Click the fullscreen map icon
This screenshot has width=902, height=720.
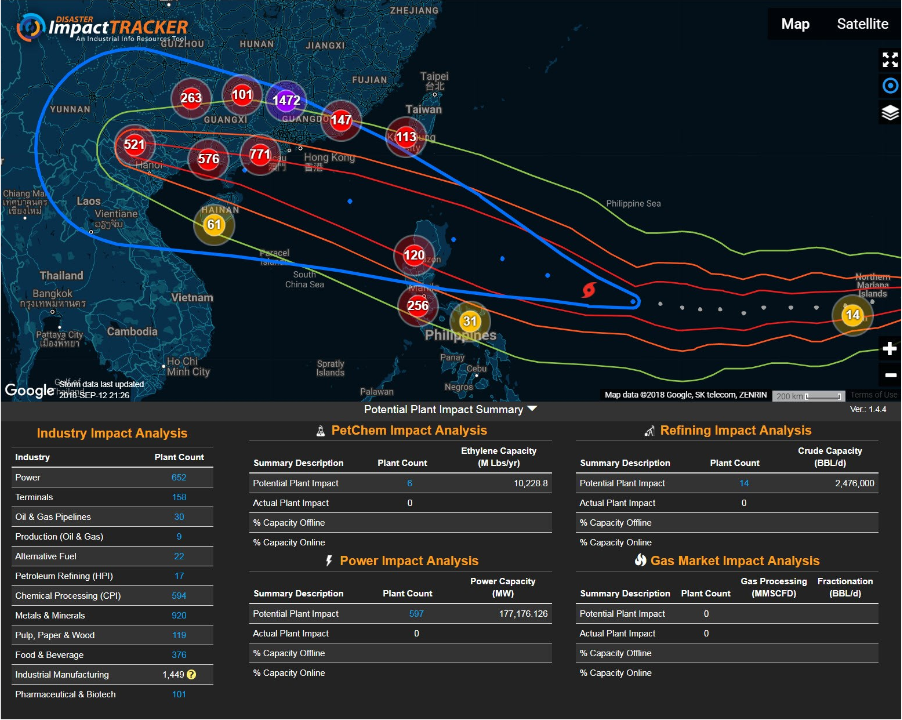[x=890, y=59]
